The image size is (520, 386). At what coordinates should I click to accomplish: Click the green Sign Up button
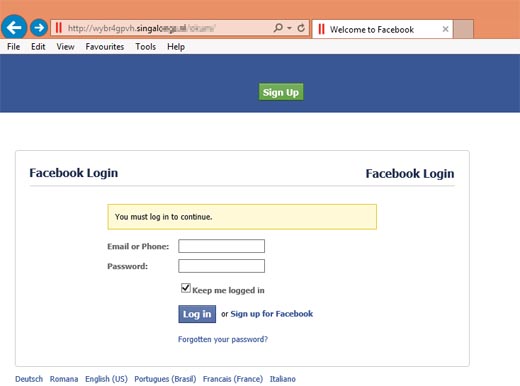(281, 92)
